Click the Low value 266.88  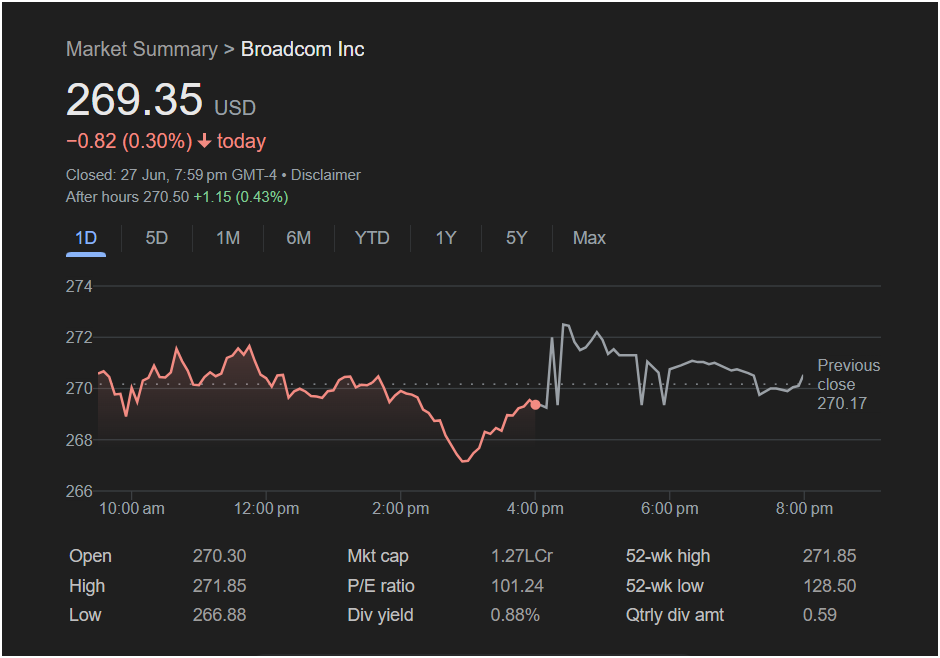219,615
